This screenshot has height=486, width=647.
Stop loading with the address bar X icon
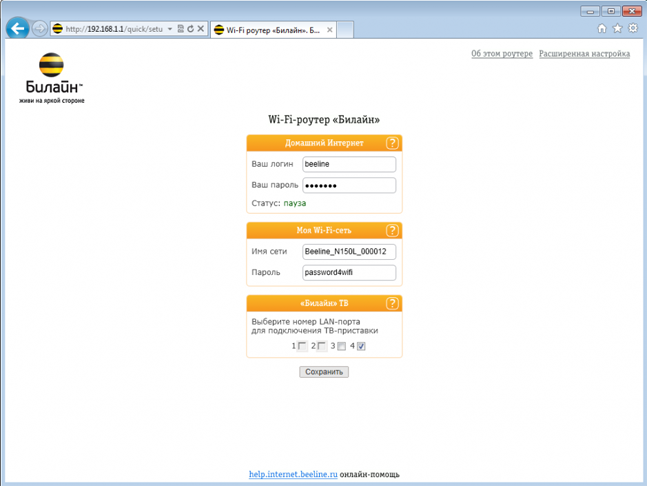pyautogui.click(x=201, y=29)
